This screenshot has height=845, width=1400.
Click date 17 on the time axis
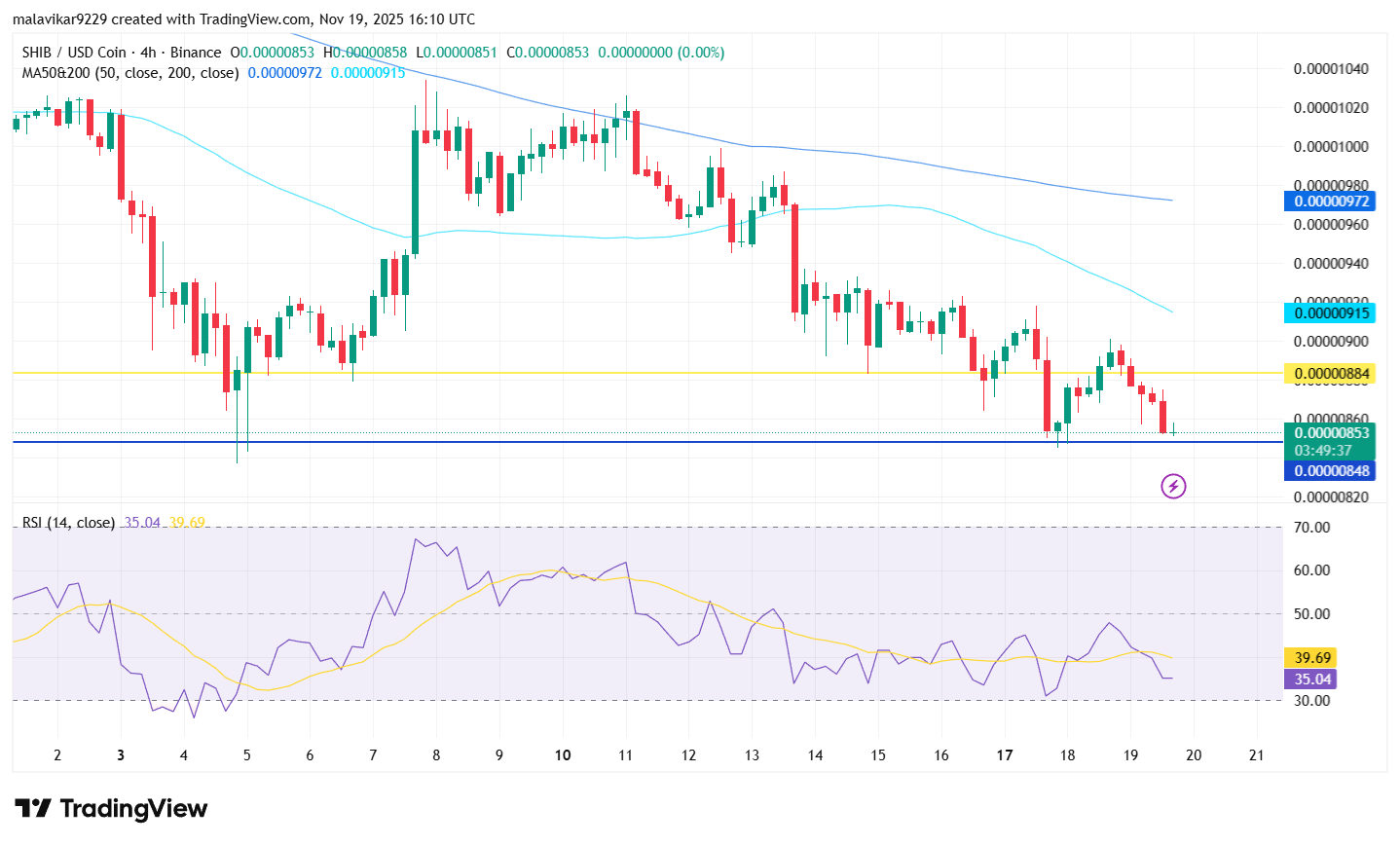pos(1005,755)
